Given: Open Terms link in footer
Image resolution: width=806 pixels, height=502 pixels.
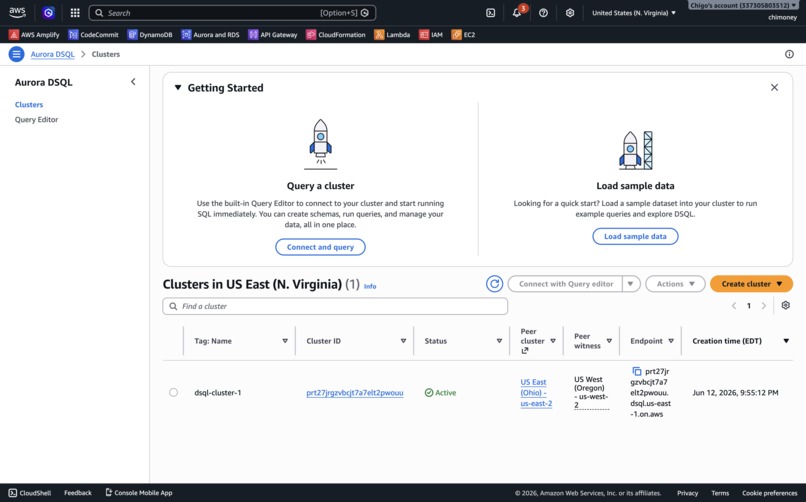Looking at the screenshot, I should [720, 493].
